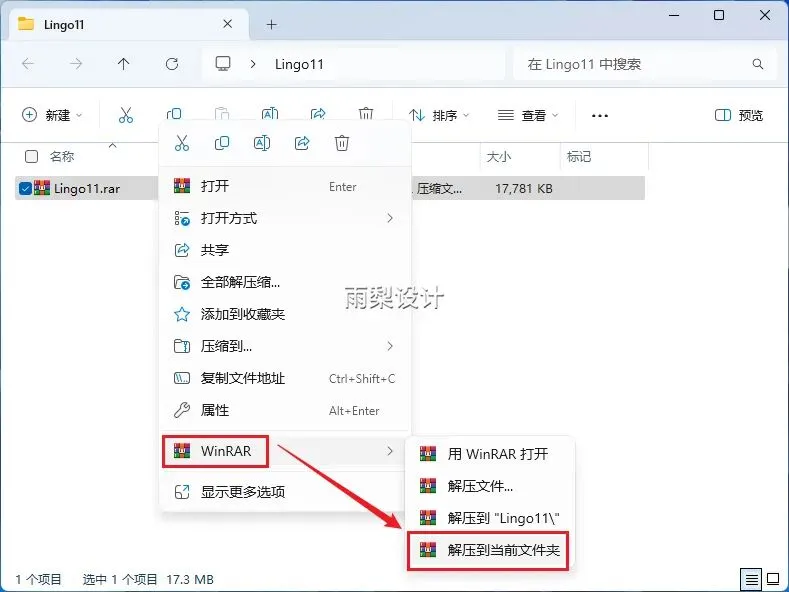Click the Lingo11 breadcrumb in the address bar
The height and width of the screenshot is (592, 789).
click(299, 64)
